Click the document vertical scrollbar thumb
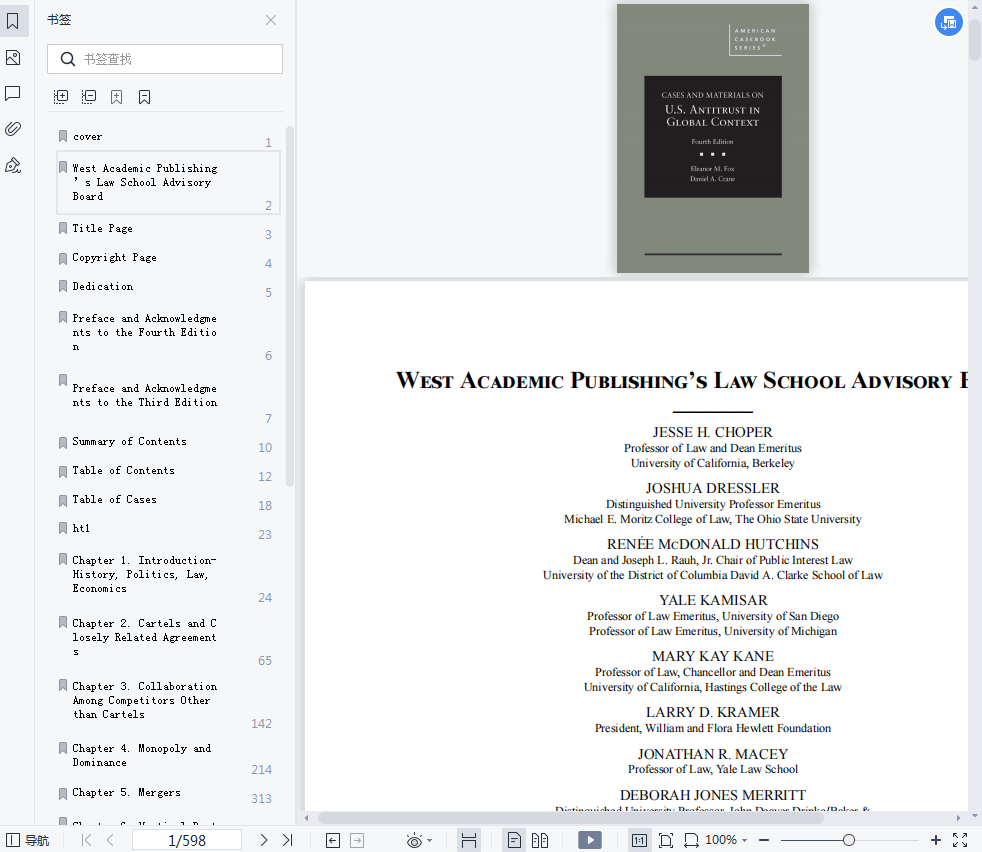This screenshot has height=852, width=982. [x=974, y=40]
